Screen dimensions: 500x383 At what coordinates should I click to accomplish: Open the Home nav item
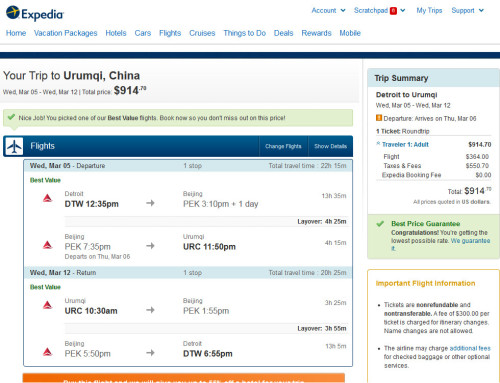pyautogui.click(x=16, y=33)
